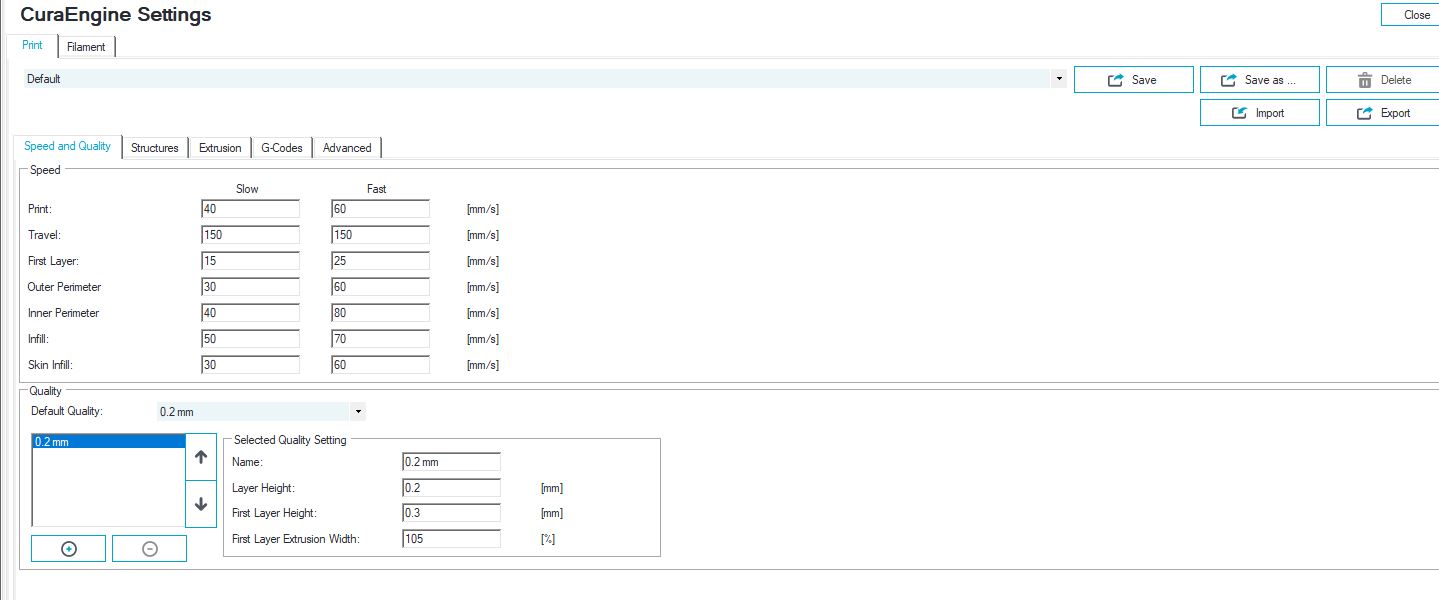Edit the slow Travel speed field
The width and height of the screenshot is (1439, 600).
250,235
